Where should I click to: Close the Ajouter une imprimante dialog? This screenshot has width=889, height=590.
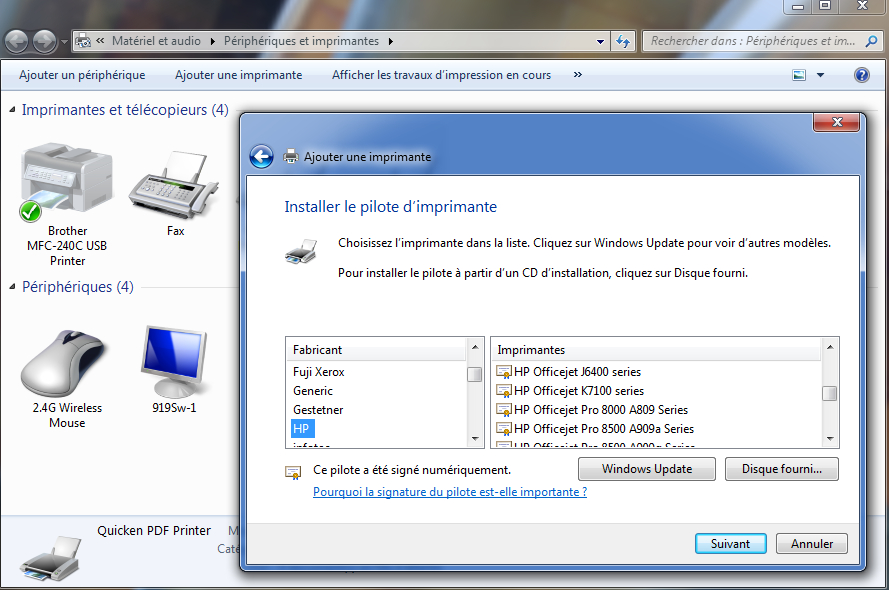click(837, 122)
